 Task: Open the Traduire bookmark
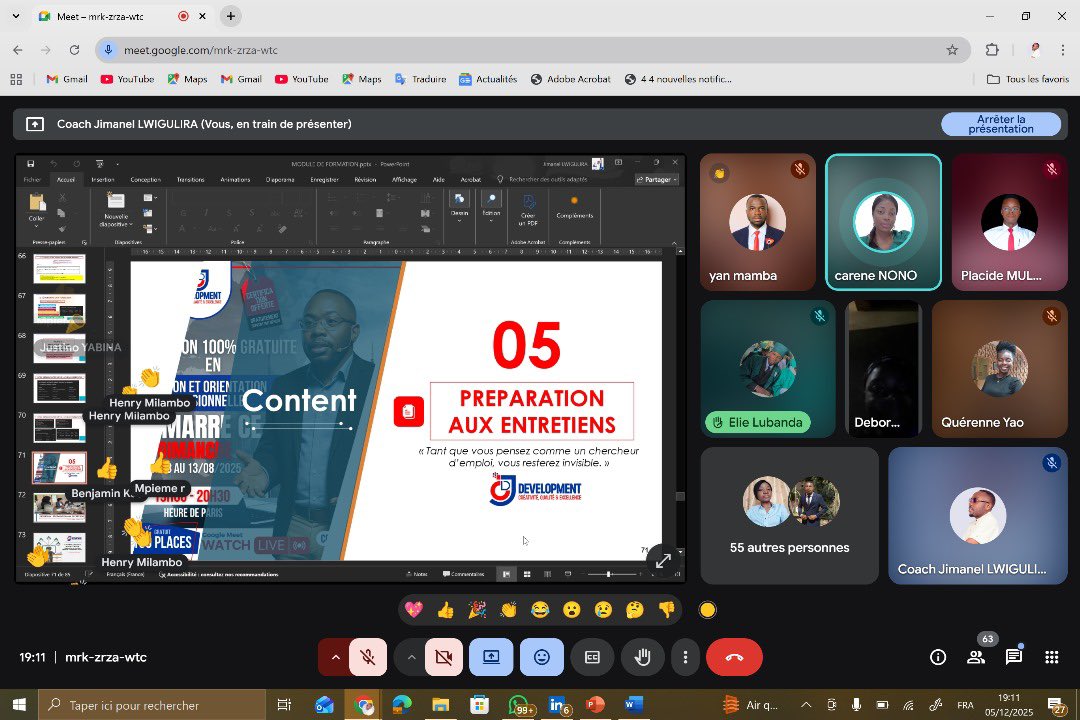(x=420, y=79)
